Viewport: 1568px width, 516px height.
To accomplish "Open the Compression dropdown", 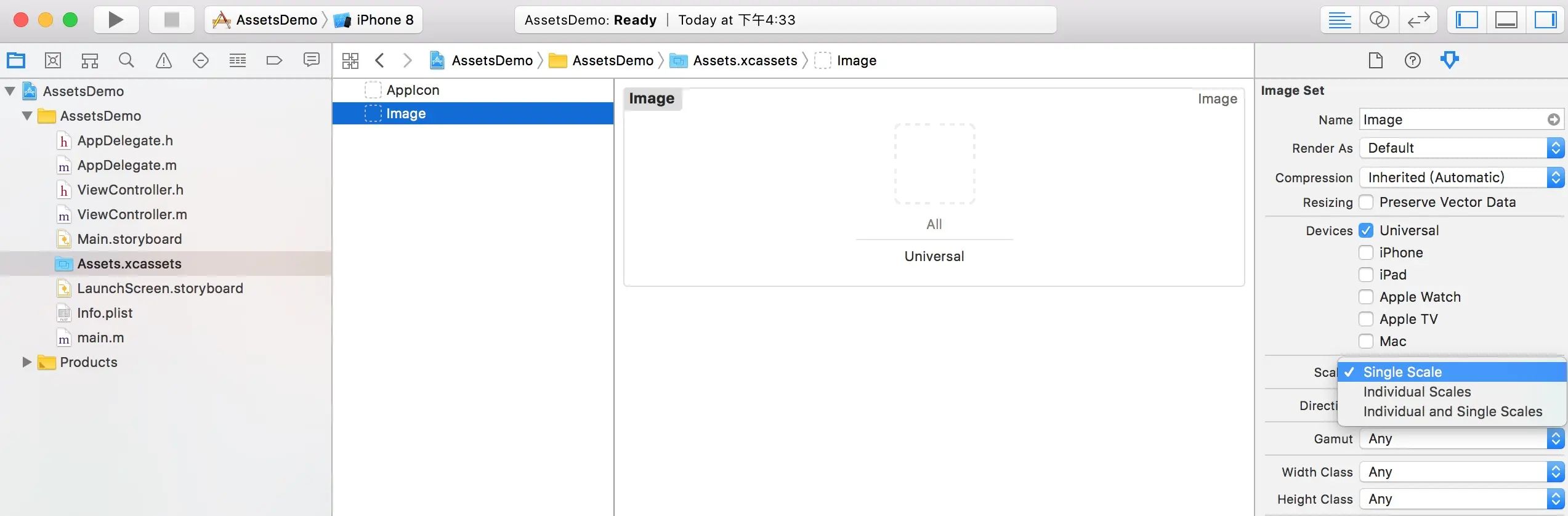I will click(1462, 177).
